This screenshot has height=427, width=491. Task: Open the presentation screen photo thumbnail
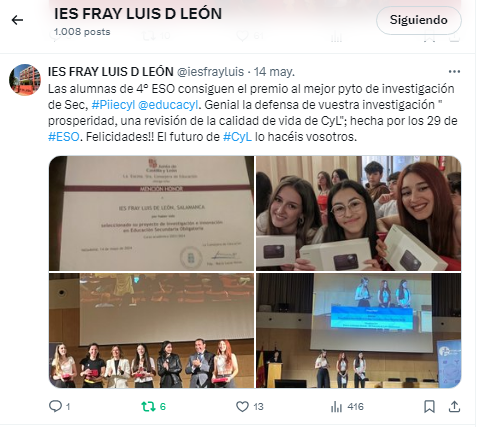click(x=359, y=330)
